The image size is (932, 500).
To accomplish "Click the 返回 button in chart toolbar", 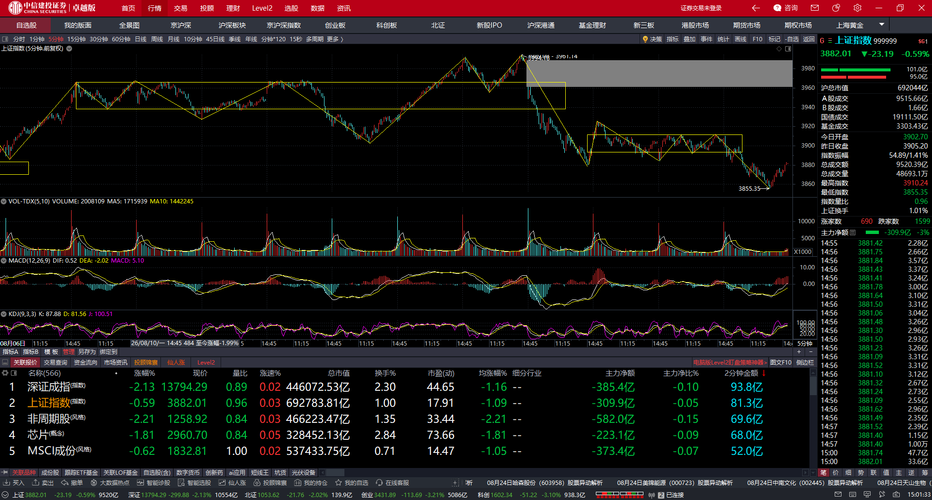I will click(808, 39).
